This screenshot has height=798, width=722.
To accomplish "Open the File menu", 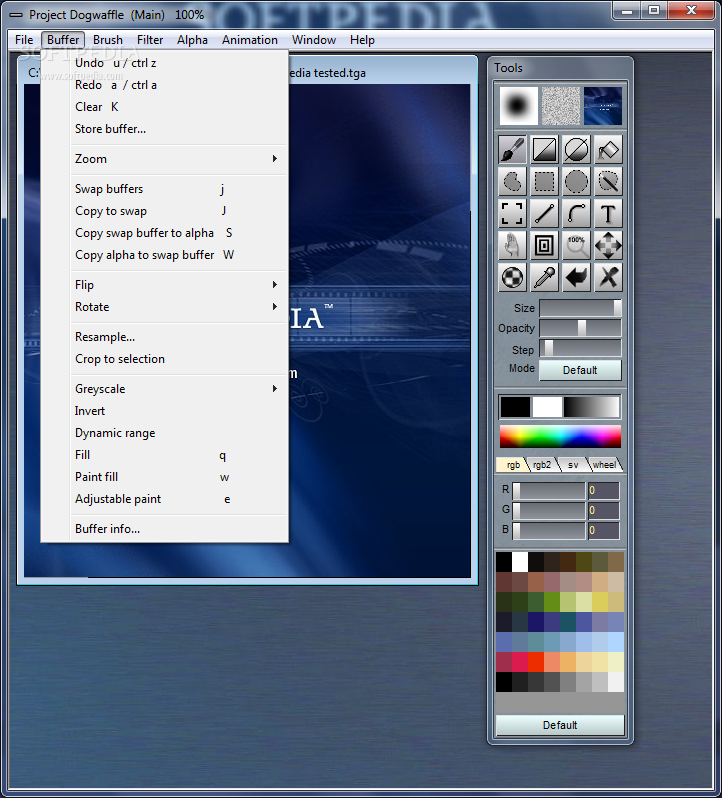I will [24, 40].
